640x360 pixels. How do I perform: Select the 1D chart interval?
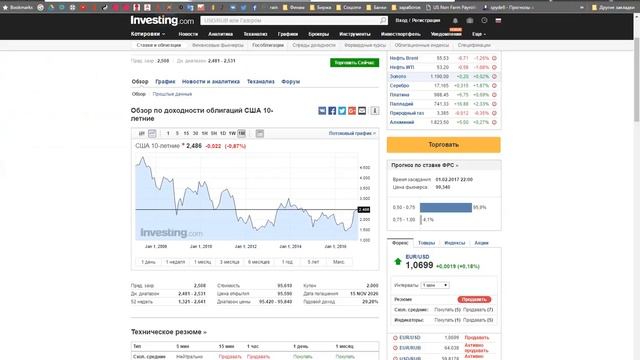pos(223,133)
